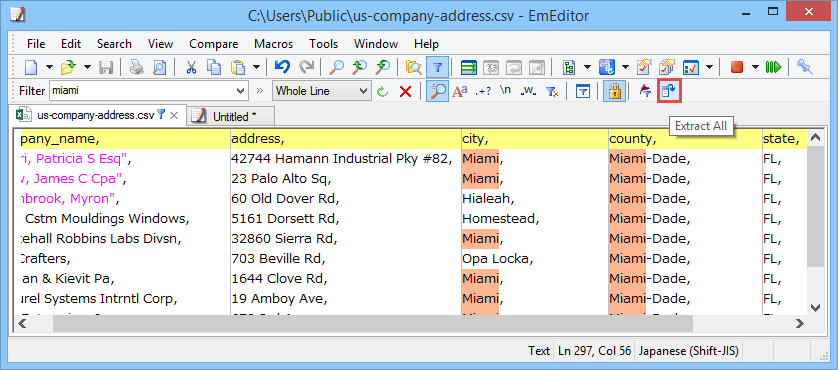Open Print Preview from the toolbar
This screenshot has height=370, width=838.
(x=159, y=67)
